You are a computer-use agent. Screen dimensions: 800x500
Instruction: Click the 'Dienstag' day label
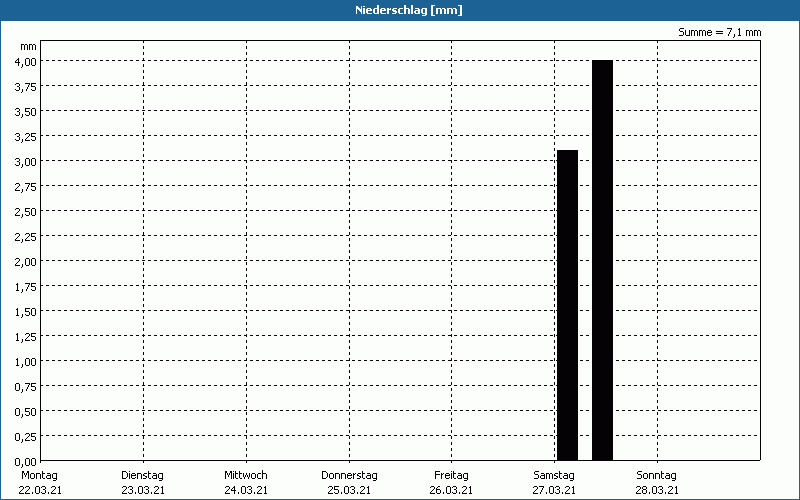click(143, 476)
